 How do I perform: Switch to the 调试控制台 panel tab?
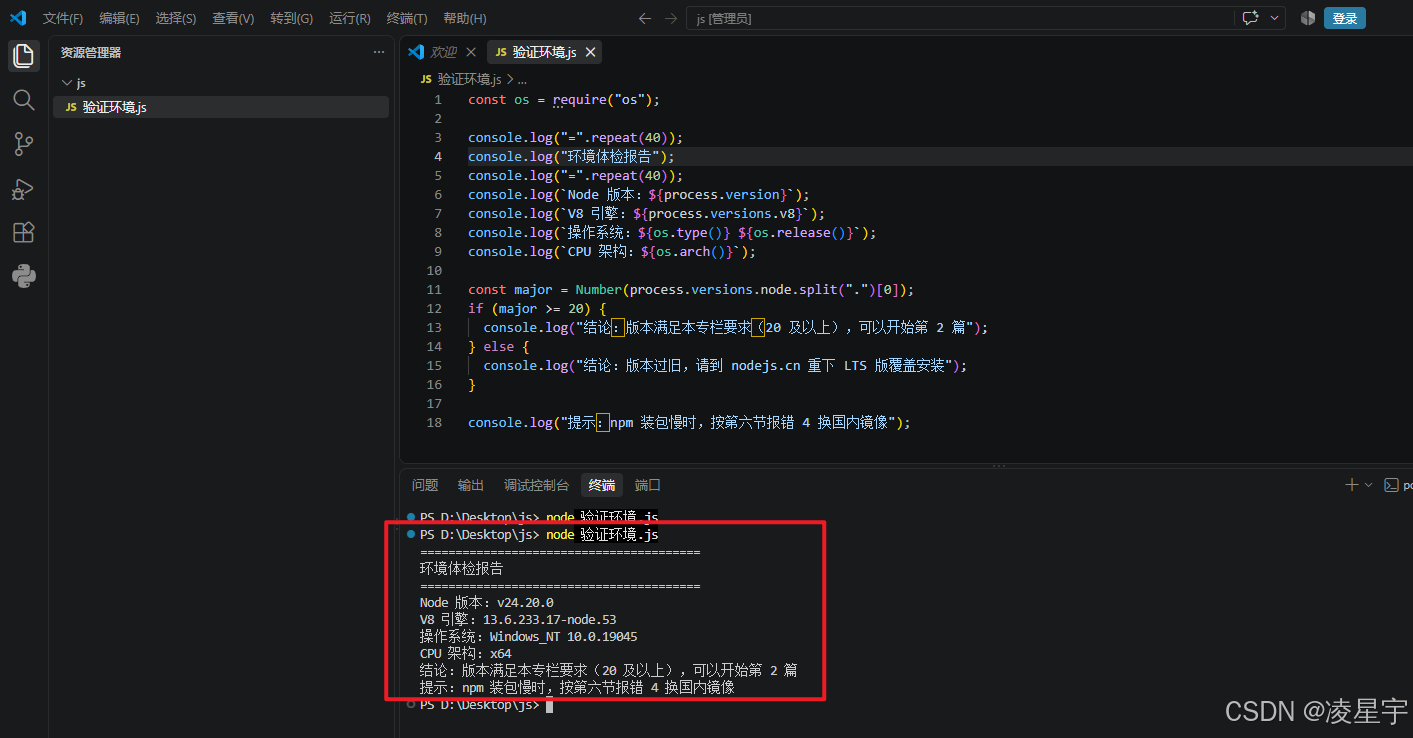pyautogui.click(x=537, y=485)
